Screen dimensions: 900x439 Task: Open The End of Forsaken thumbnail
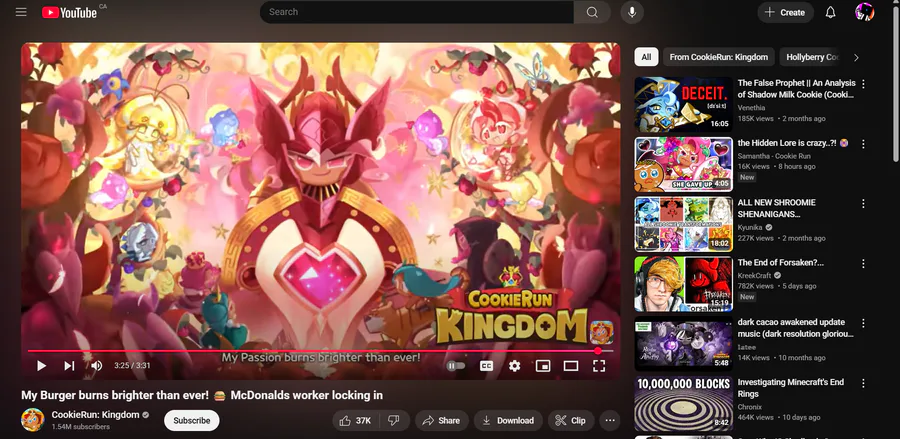click(x=684, y=283)
